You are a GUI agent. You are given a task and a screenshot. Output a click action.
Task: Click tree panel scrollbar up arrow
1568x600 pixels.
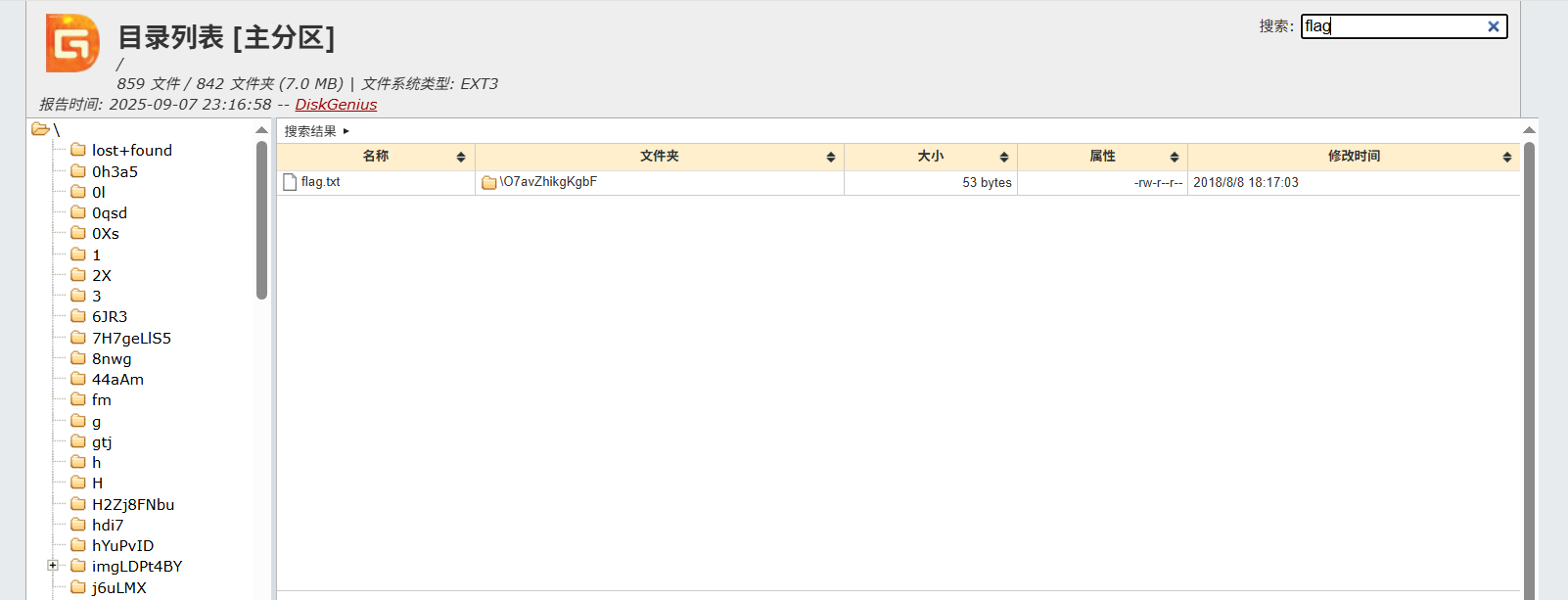(x=261, y=129)
